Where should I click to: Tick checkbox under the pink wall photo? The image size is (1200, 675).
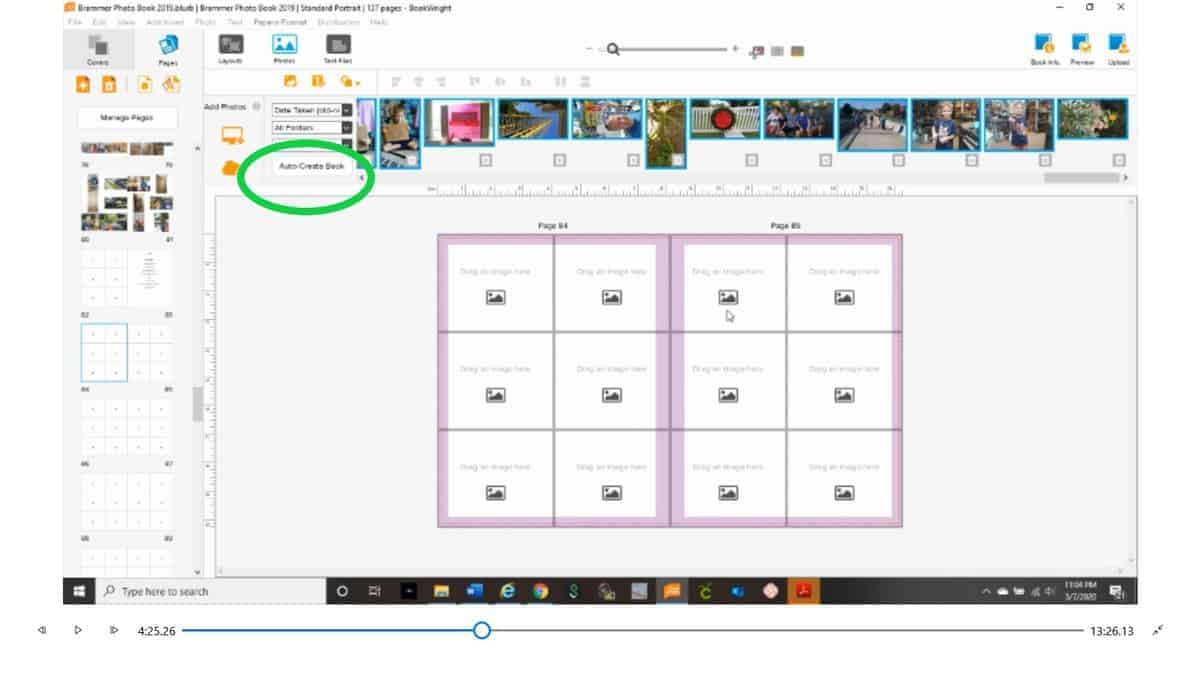(x=486, y=160)
